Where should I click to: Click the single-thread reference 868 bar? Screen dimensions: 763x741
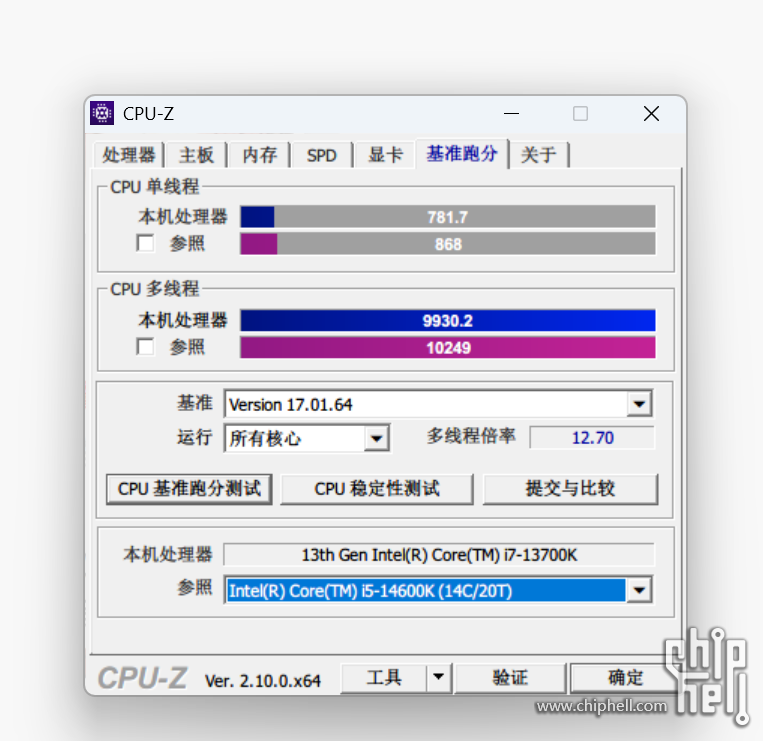pos(448,244)
